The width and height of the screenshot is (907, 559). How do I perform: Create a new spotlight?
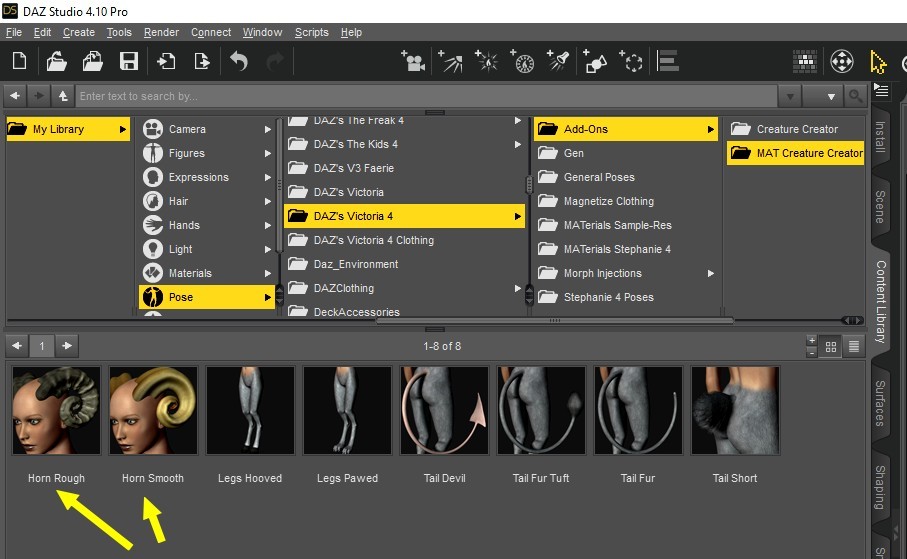pyautogui.click(x=558, y=61)
